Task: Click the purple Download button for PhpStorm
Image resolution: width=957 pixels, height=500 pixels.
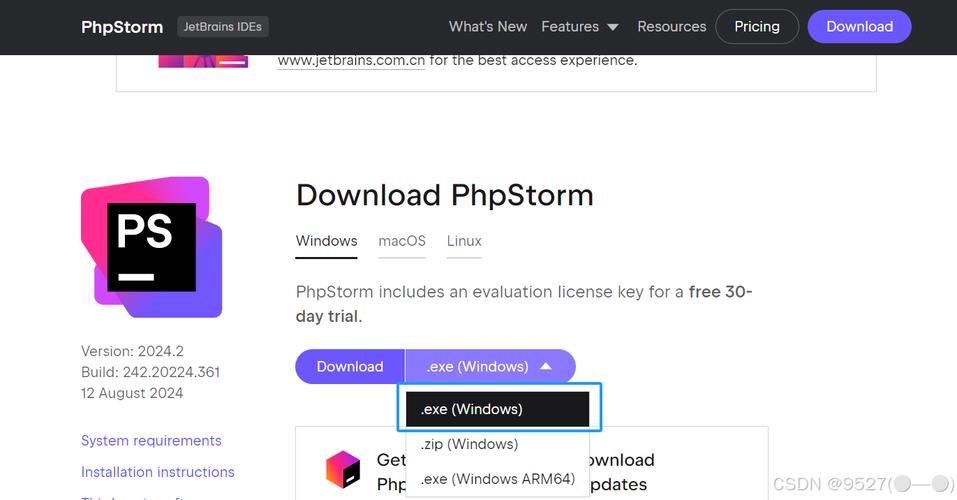Action: tap(350, 367)
